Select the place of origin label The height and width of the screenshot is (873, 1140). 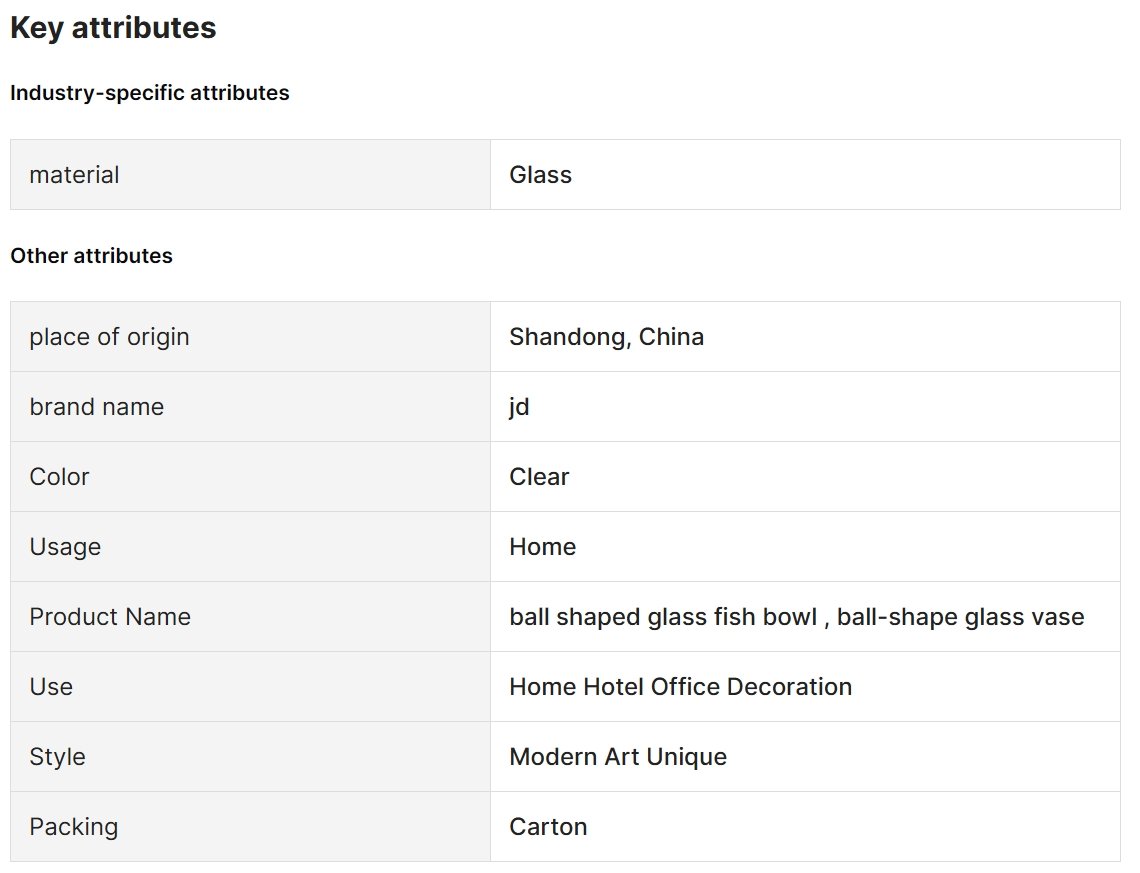(109, 337)
